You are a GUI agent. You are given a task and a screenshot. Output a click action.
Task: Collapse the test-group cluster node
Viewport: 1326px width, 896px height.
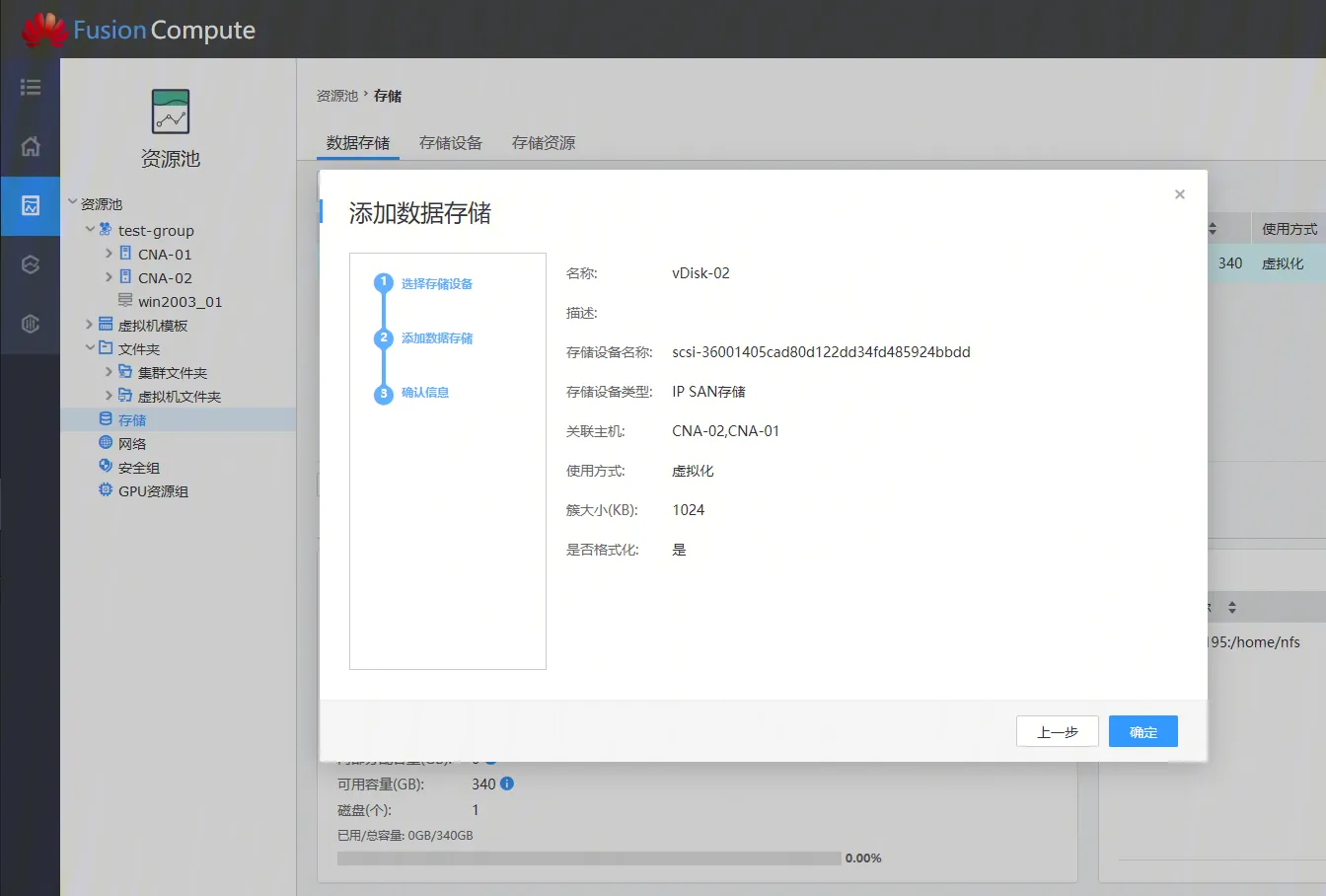[90, 230]
